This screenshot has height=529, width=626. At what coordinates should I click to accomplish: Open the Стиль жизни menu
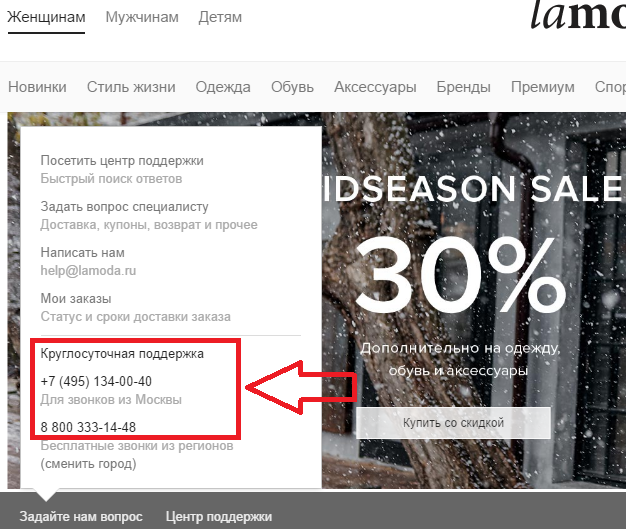click(131, 87)
